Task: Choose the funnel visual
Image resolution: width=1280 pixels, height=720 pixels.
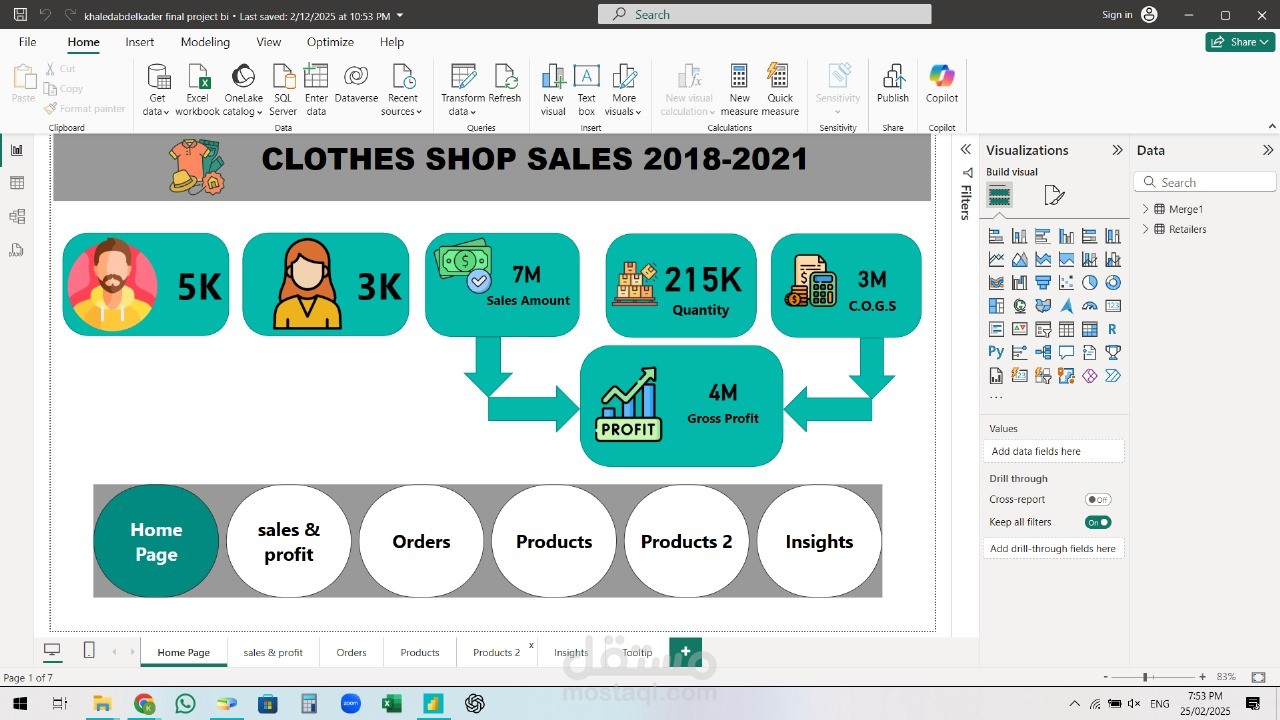Action: (1043, 283)
